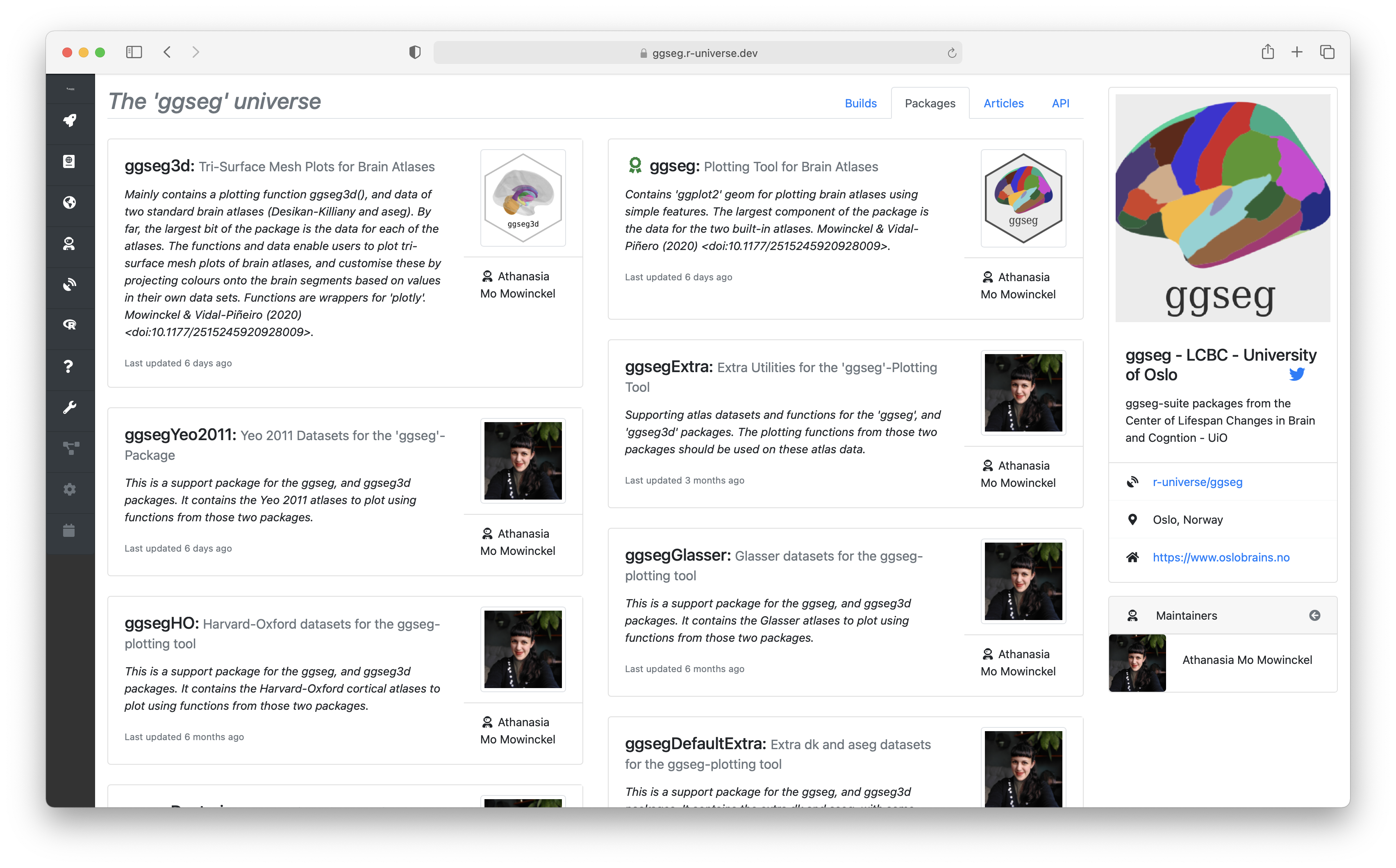Open a new tab with plus icon
The image size is (1396, 868).
tap(1297, 52)
